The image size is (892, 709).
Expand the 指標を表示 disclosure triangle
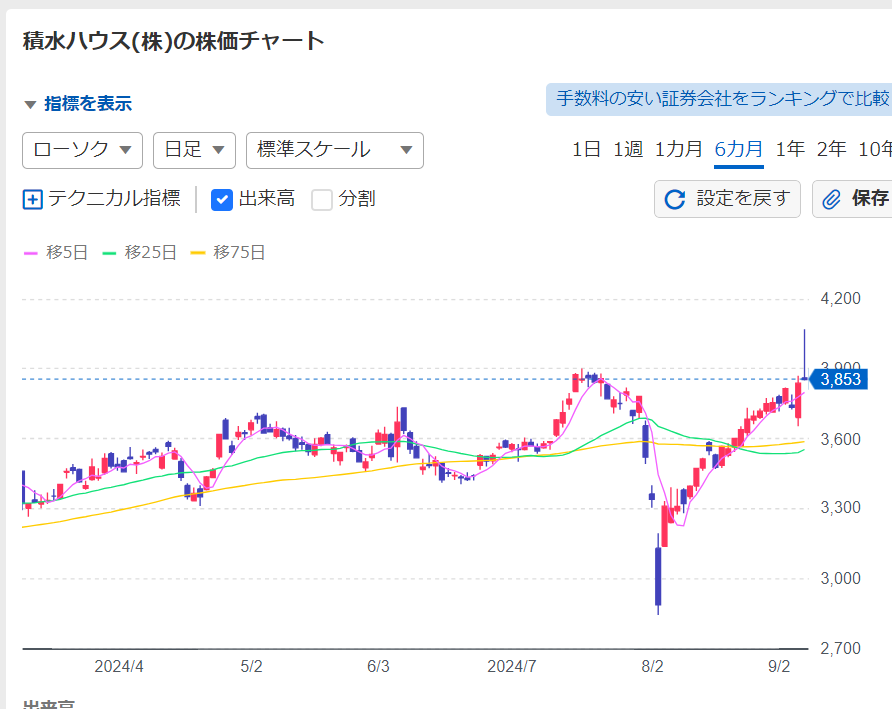[30, 104]
